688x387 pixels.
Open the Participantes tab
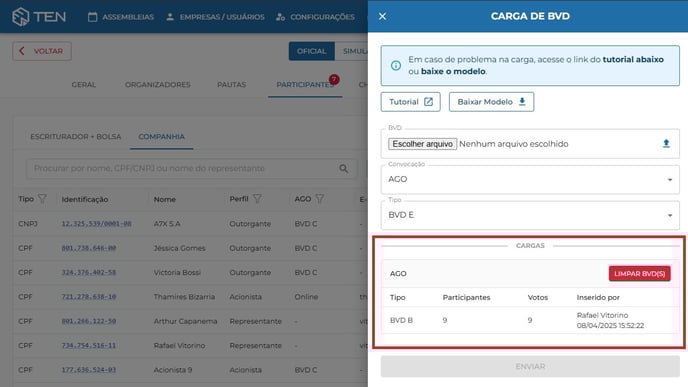click(305, 84)
